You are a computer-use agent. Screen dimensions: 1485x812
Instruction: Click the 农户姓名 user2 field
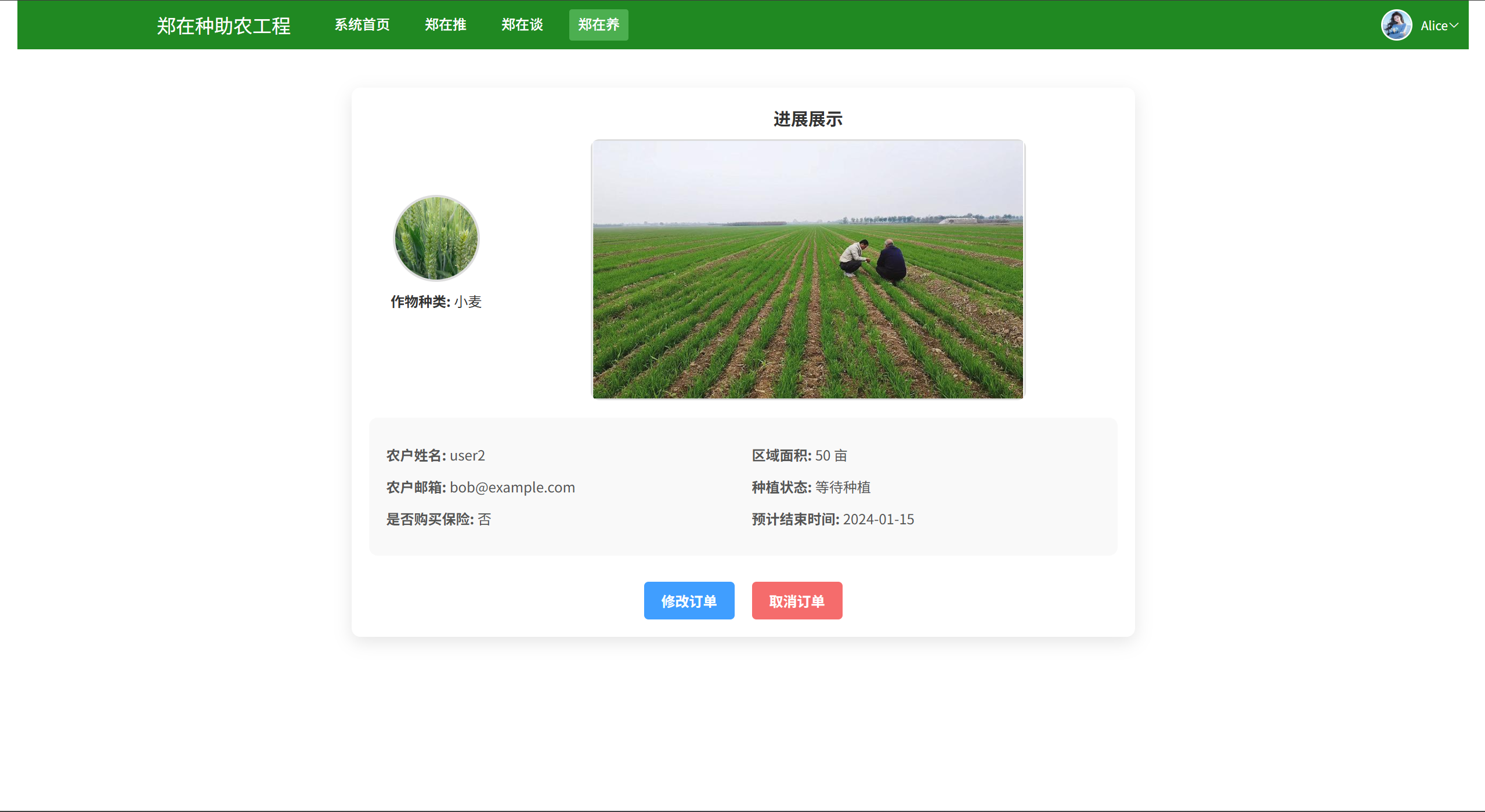click(436, 455)
